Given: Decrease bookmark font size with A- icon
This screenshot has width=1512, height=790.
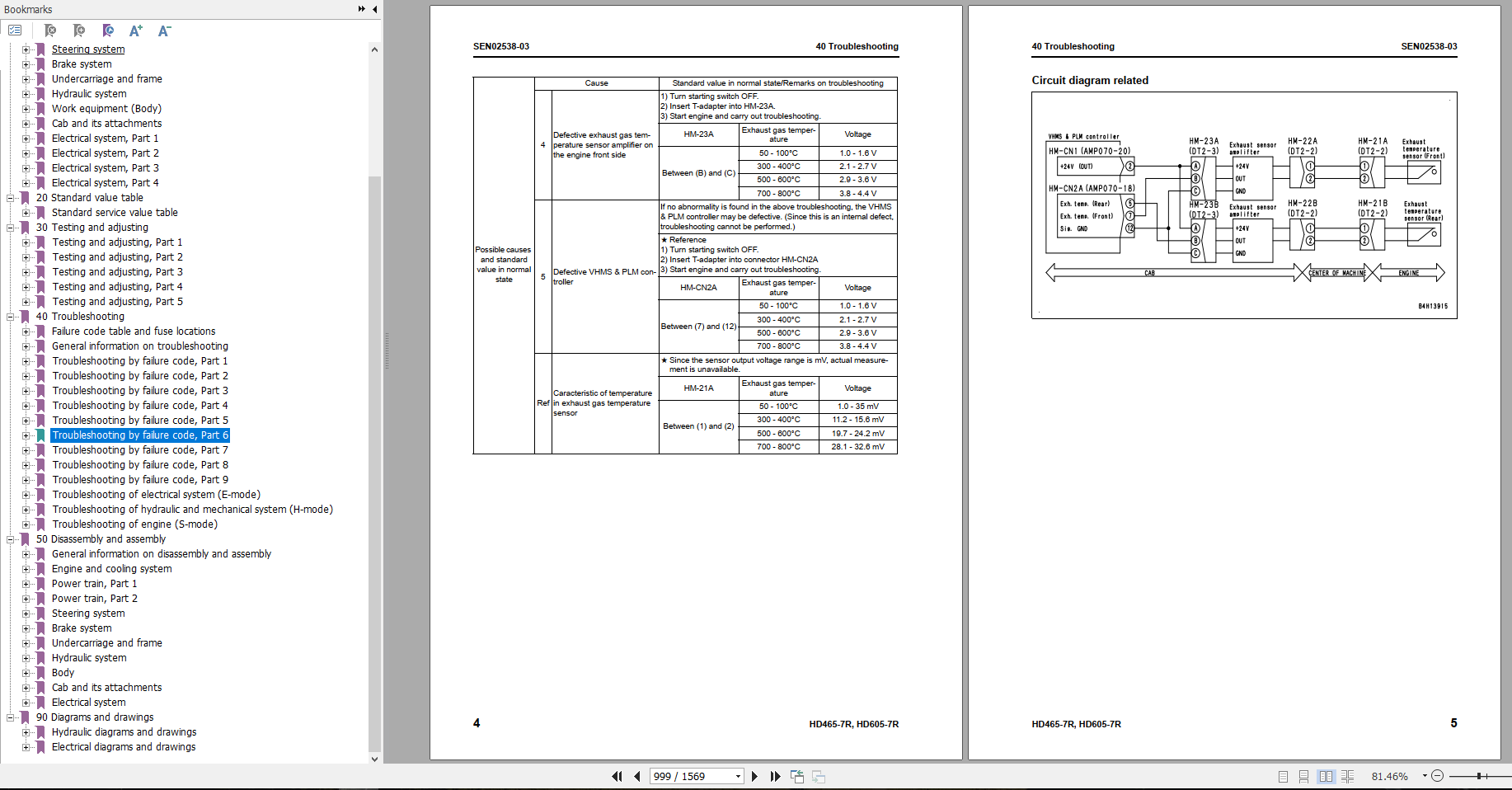Looking at the screenshot, I should coord(164,31).
